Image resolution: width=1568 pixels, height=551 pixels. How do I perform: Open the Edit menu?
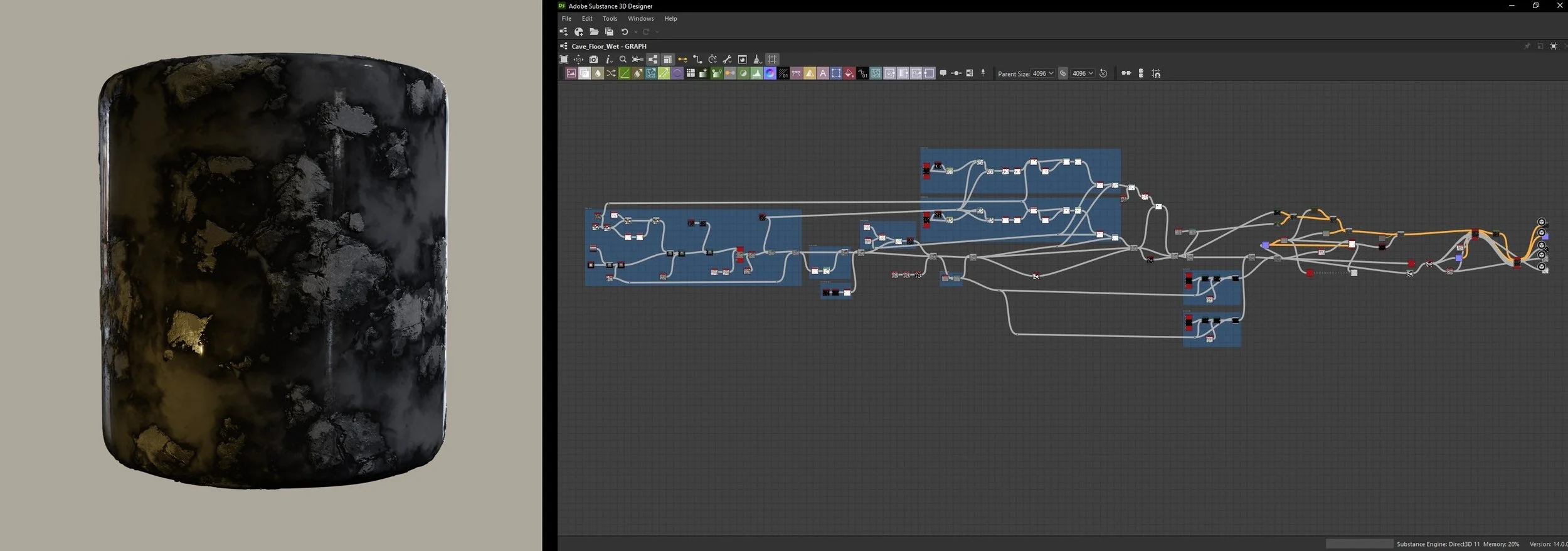pyautogui.click(x=587, y=19)
